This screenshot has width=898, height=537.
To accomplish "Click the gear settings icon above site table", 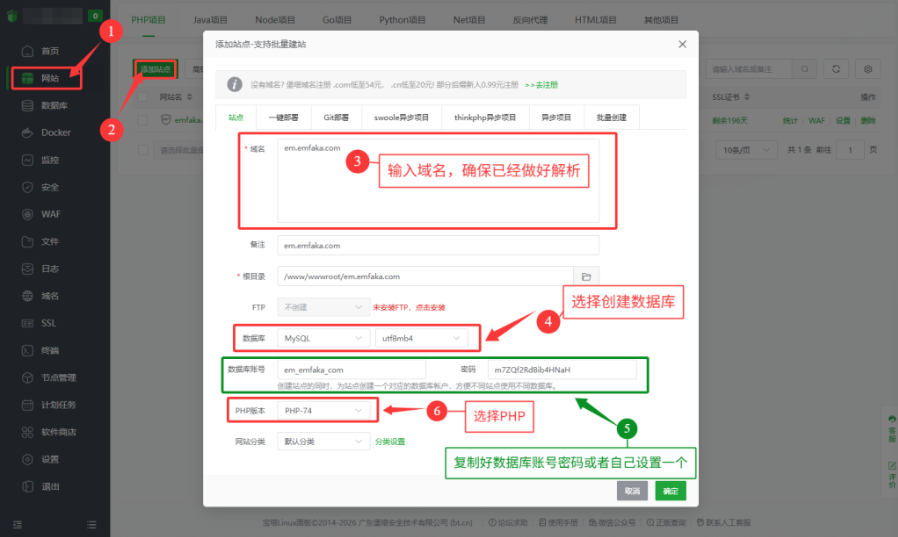I will tap(868, 69).
